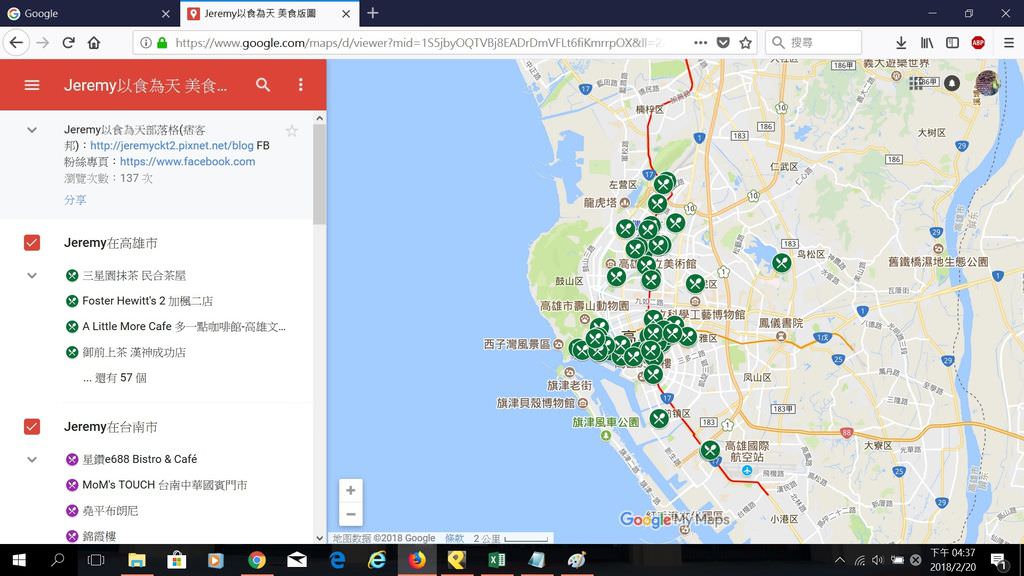Zoom out on the map
Screen dimensions: 1024x576
351,514
